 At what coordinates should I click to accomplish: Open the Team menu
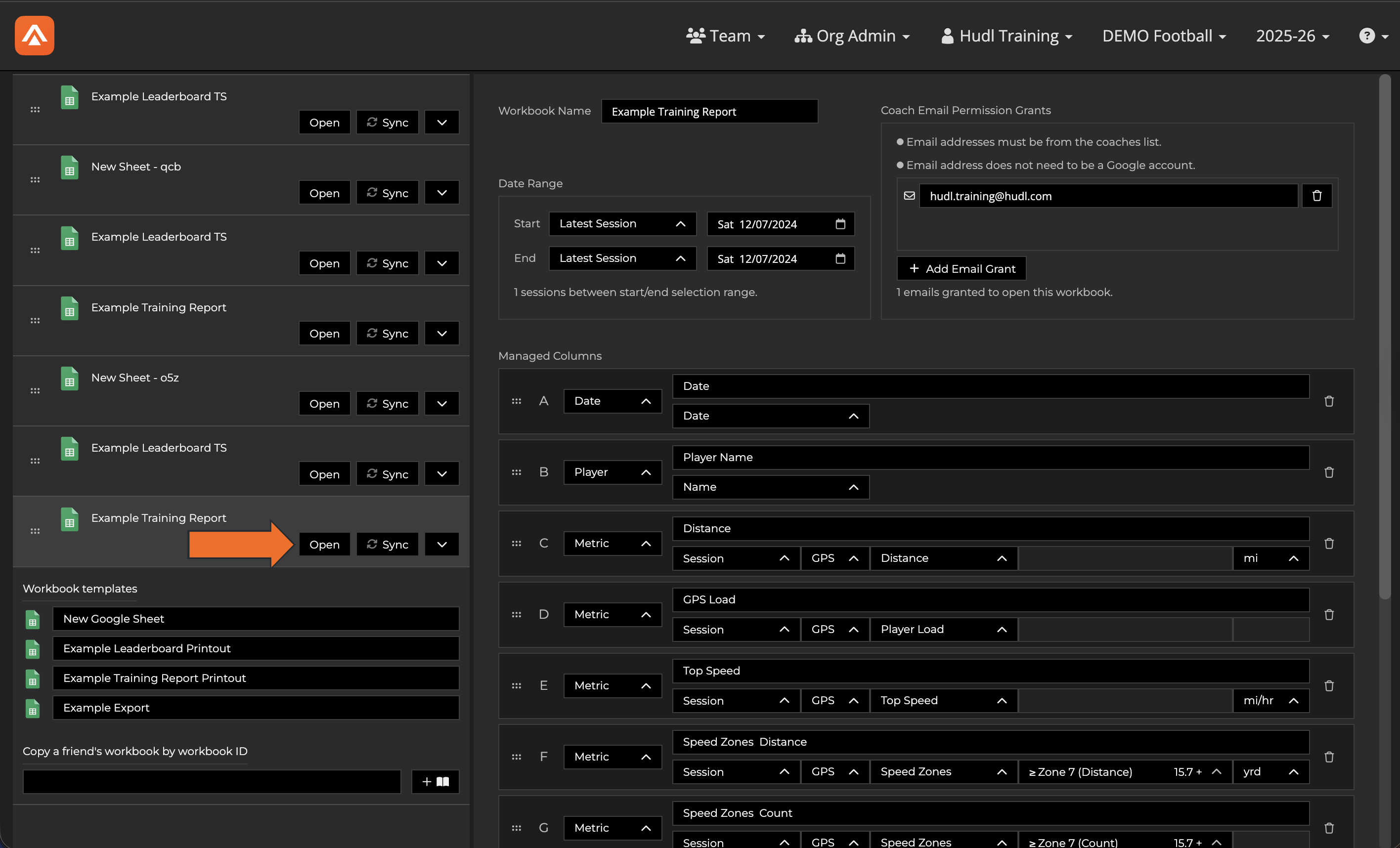[726, 36]
